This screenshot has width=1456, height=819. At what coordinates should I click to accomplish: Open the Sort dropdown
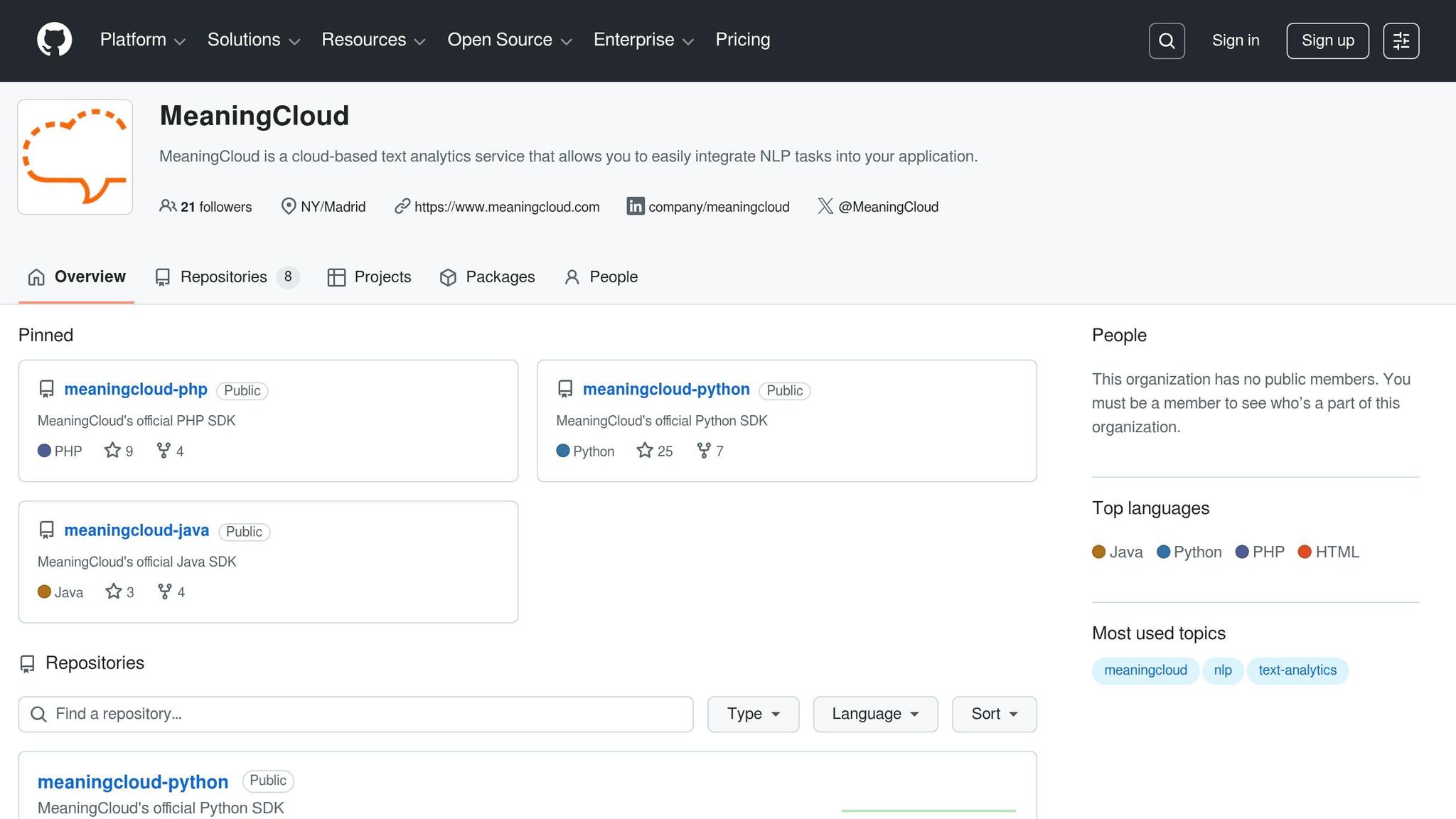click(x=993, y=714)
